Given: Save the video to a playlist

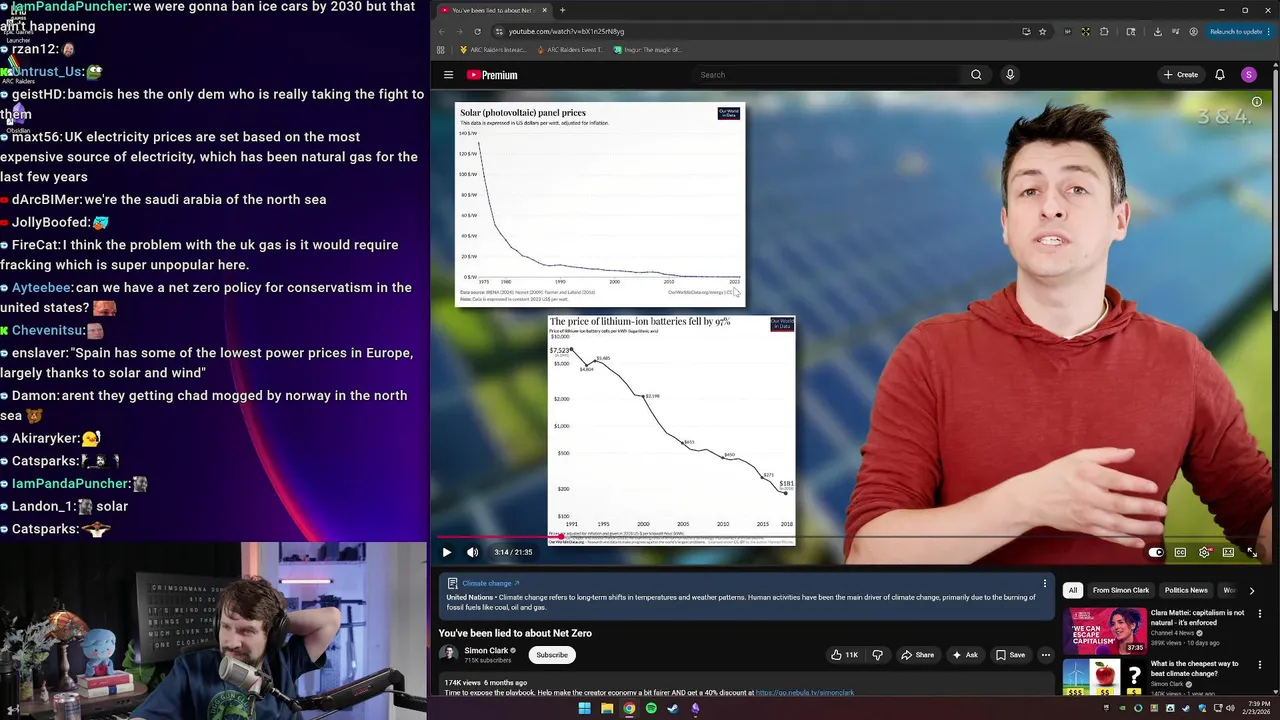Looking at the screenshot, I should pos(1010,655).
